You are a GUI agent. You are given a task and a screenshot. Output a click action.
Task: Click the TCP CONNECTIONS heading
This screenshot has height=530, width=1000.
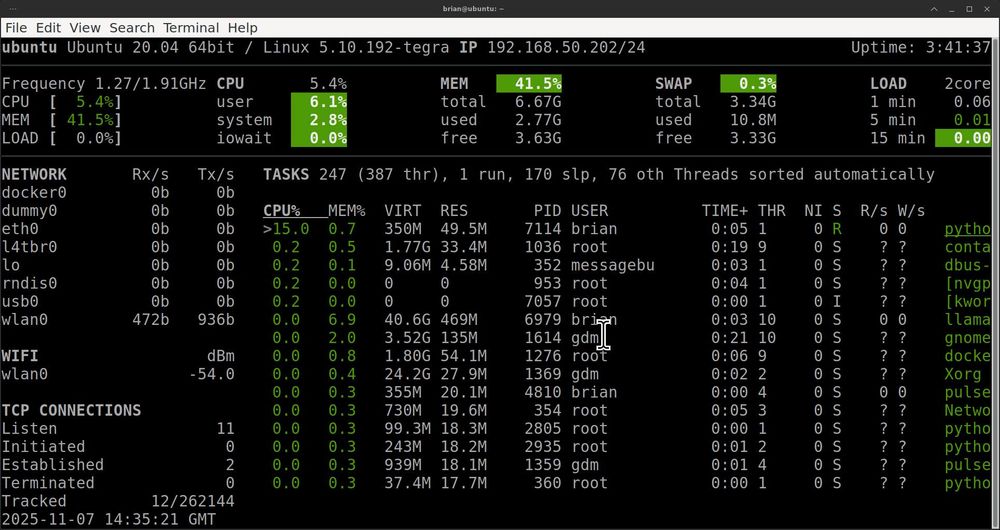(x=71, y=411)
